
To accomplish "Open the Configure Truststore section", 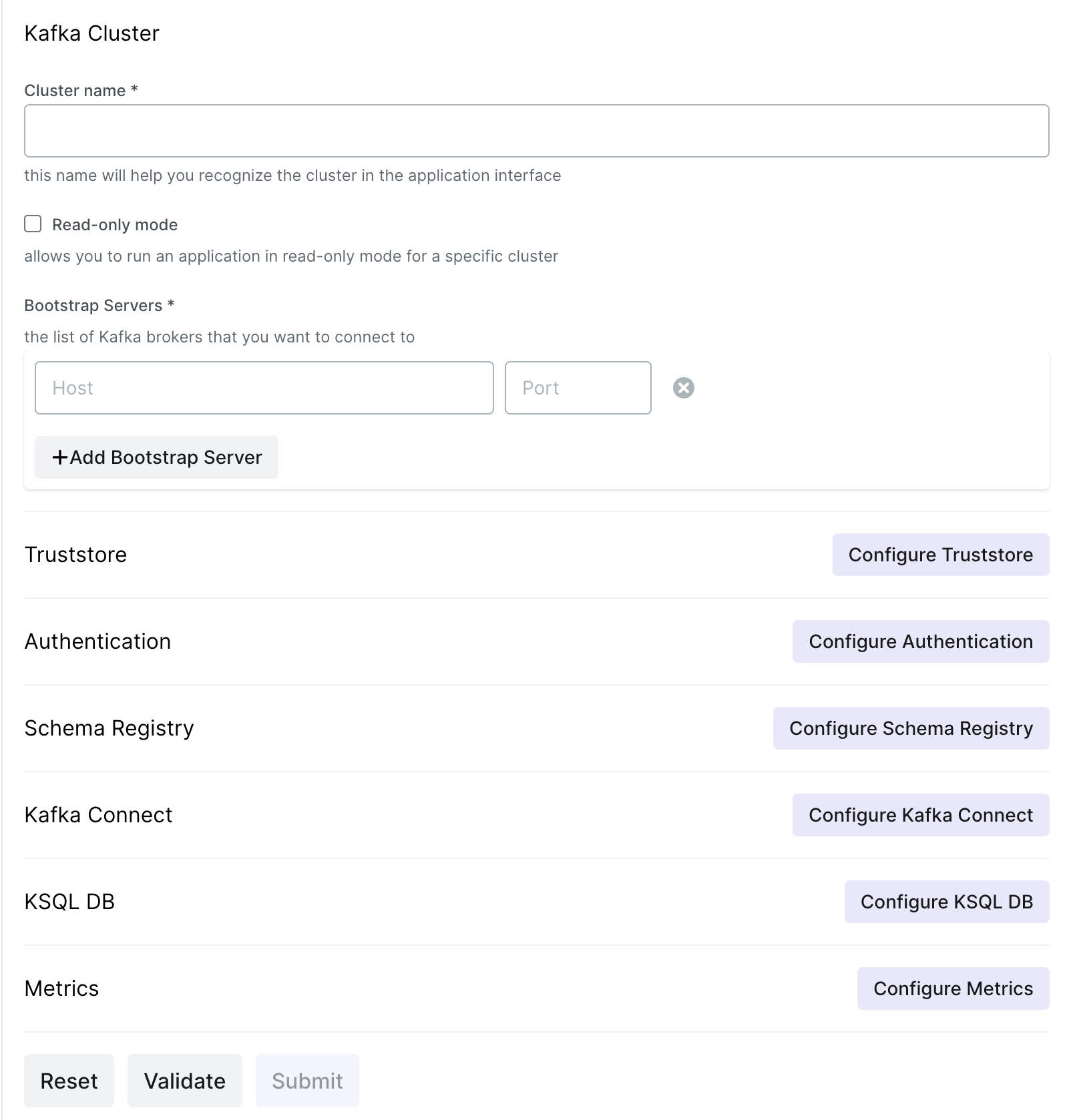I will coord(940,555).
